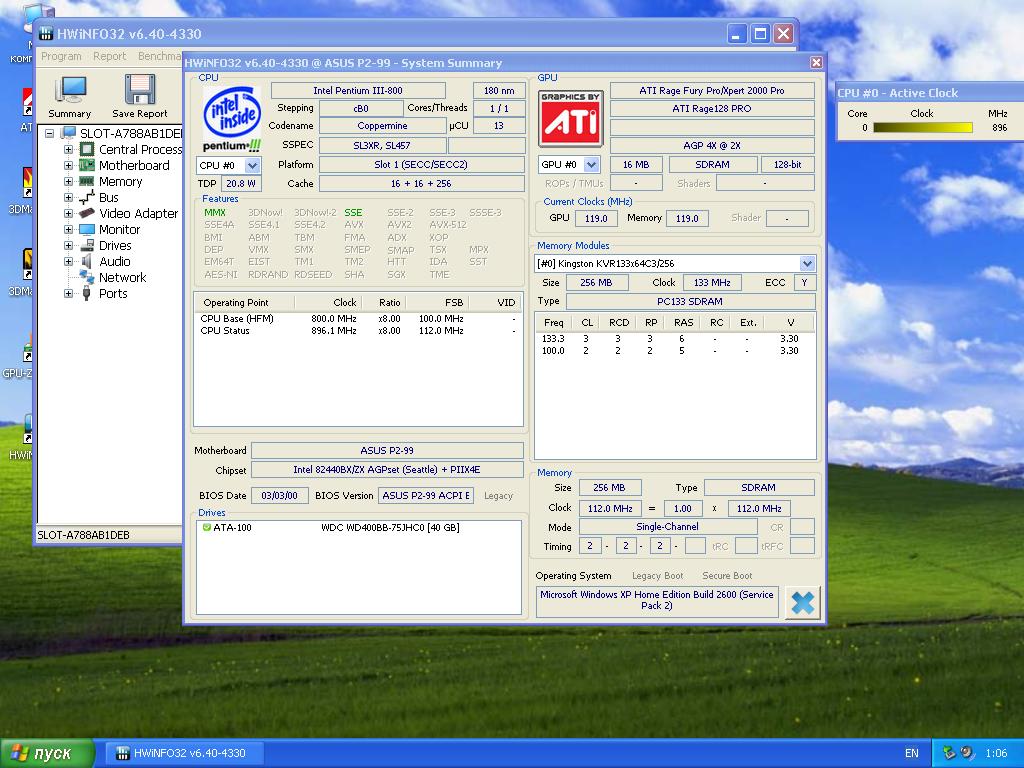Click the CPU active clock yellow bar
Image resolution: width=1024 pixels, height=768 pixels.
922,128
